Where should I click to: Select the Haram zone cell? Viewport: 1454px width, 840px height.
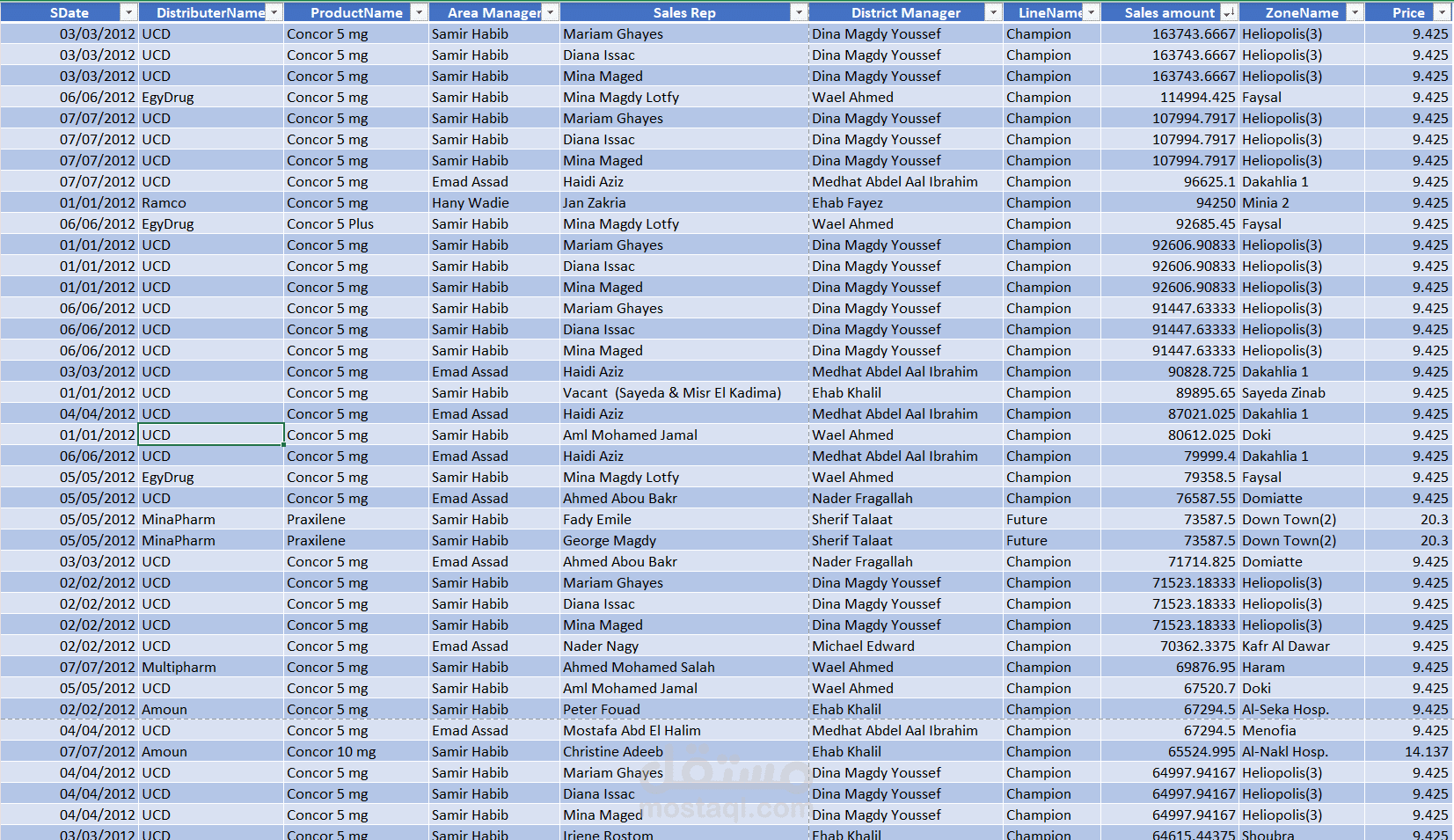coord(1302,667)
